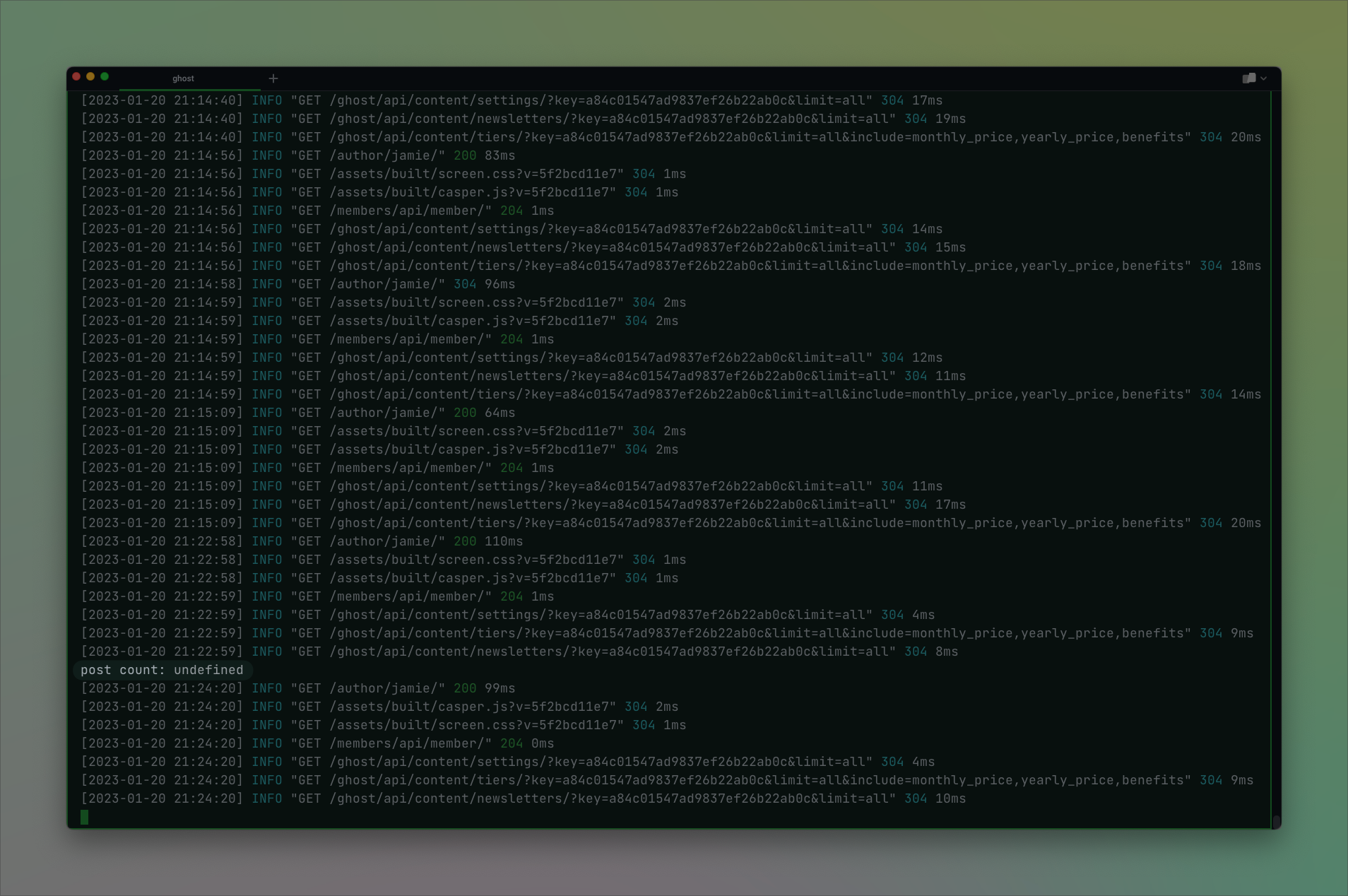The image size is (1348, 896).
Task: Click the split-pane layout icon top right
Action: (1248, 78)
